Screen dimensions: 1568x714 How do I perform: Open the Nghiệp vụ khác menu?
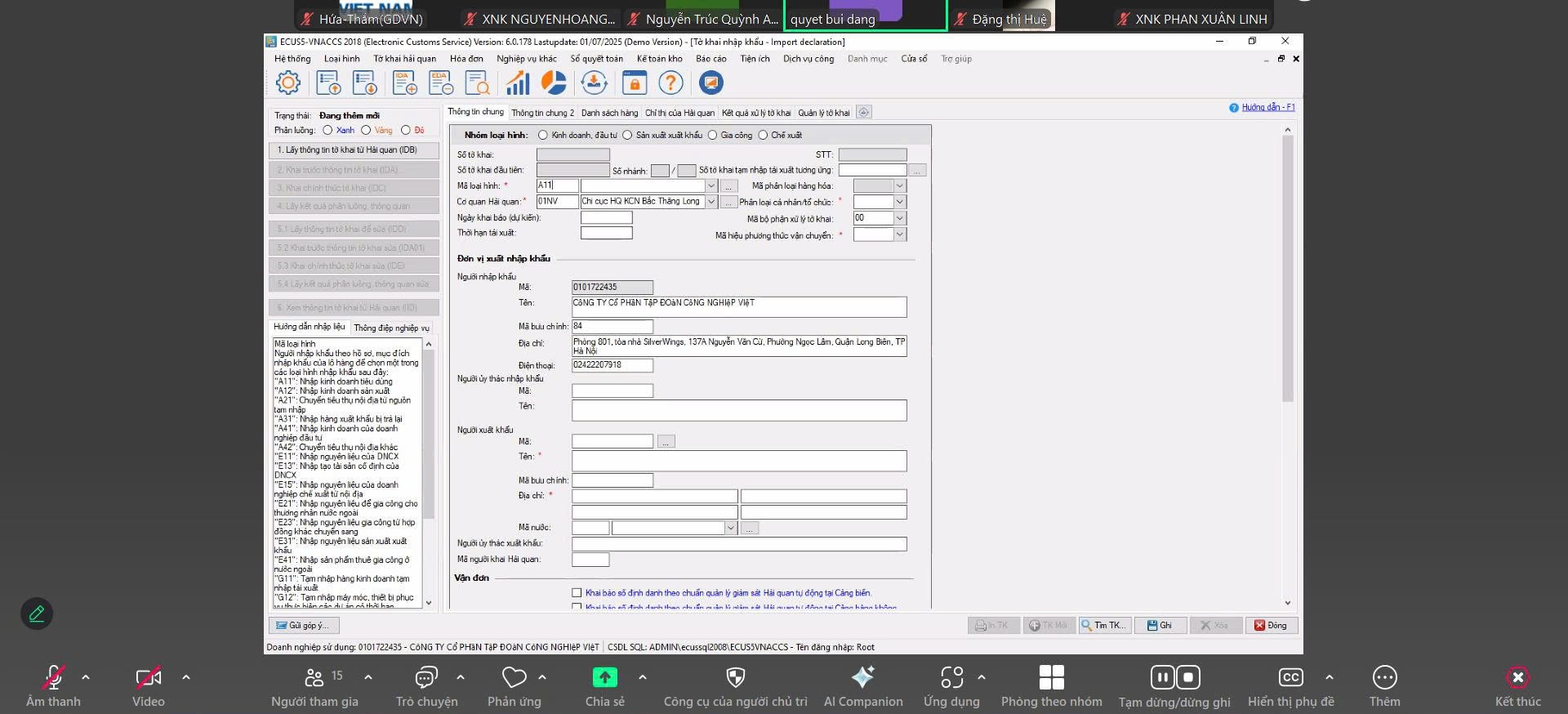pos(526,59)
